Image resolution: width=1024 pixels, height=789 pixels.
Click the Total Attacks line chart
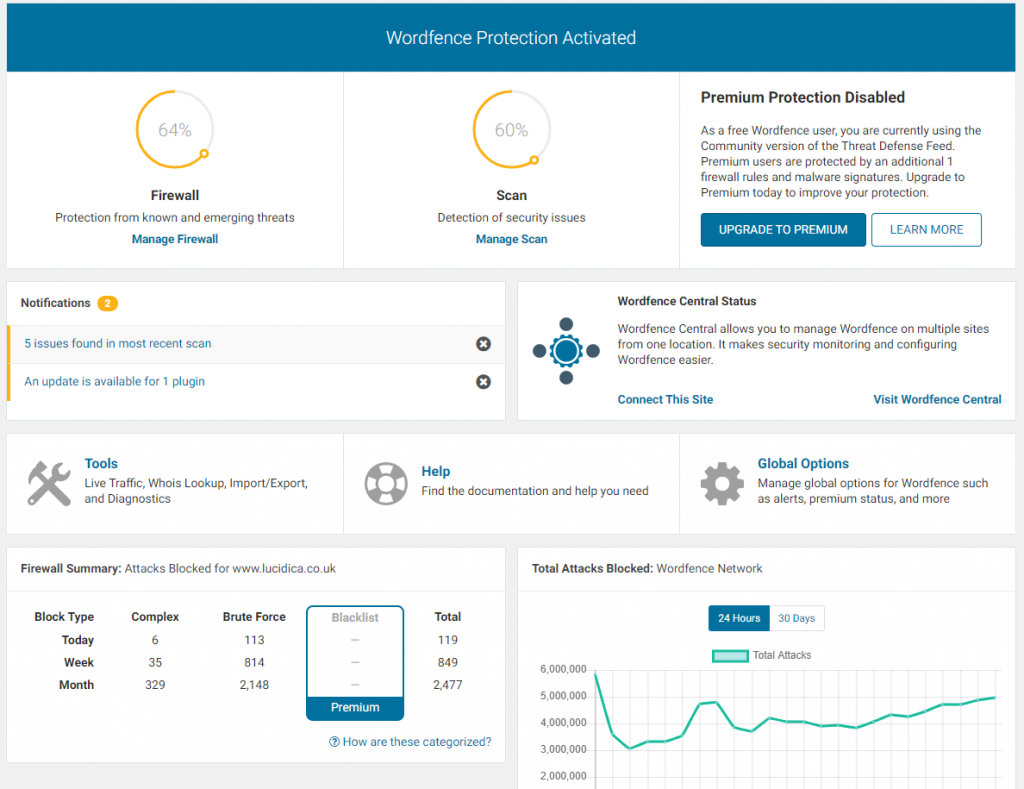tap(797, 728)
